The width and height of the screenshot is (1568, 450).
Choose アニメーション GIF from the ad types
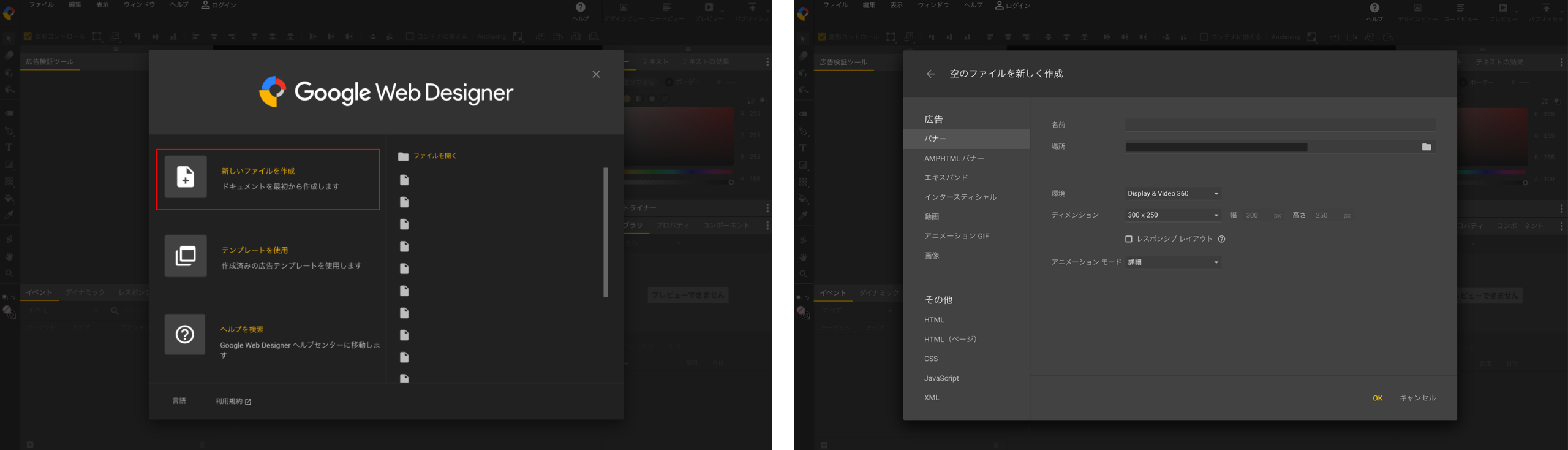coord(956,236)
